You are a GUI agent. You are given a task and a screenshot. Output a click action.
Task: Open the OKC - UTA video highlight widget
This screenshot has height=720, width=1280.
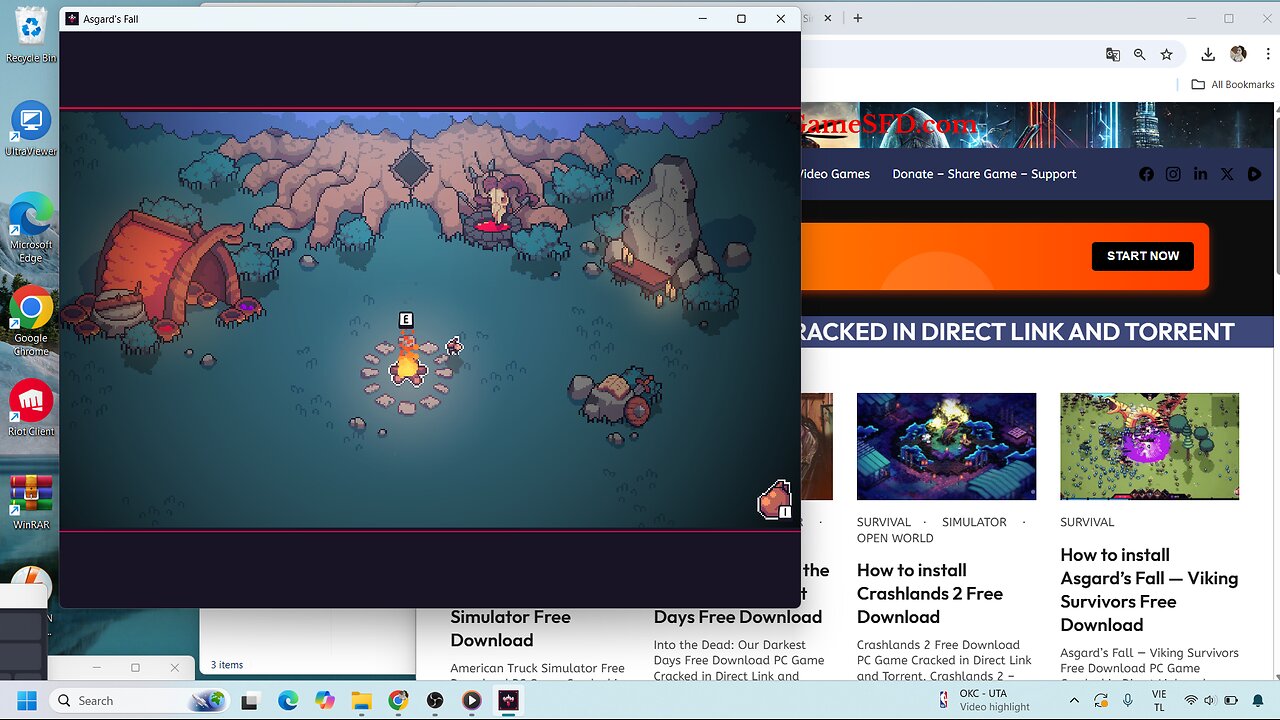coord(982,700)
